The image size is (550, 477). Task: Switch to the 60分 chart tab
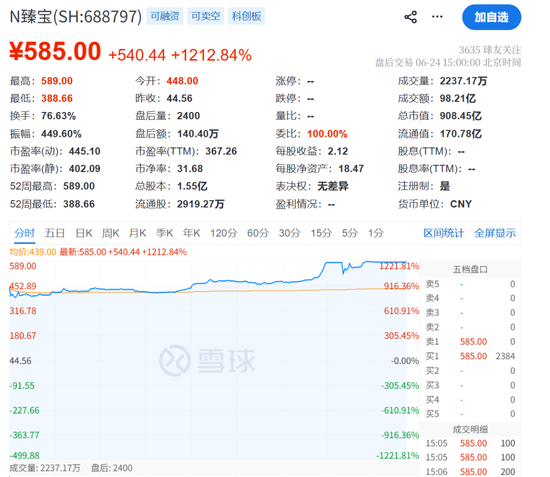[258, 233]
